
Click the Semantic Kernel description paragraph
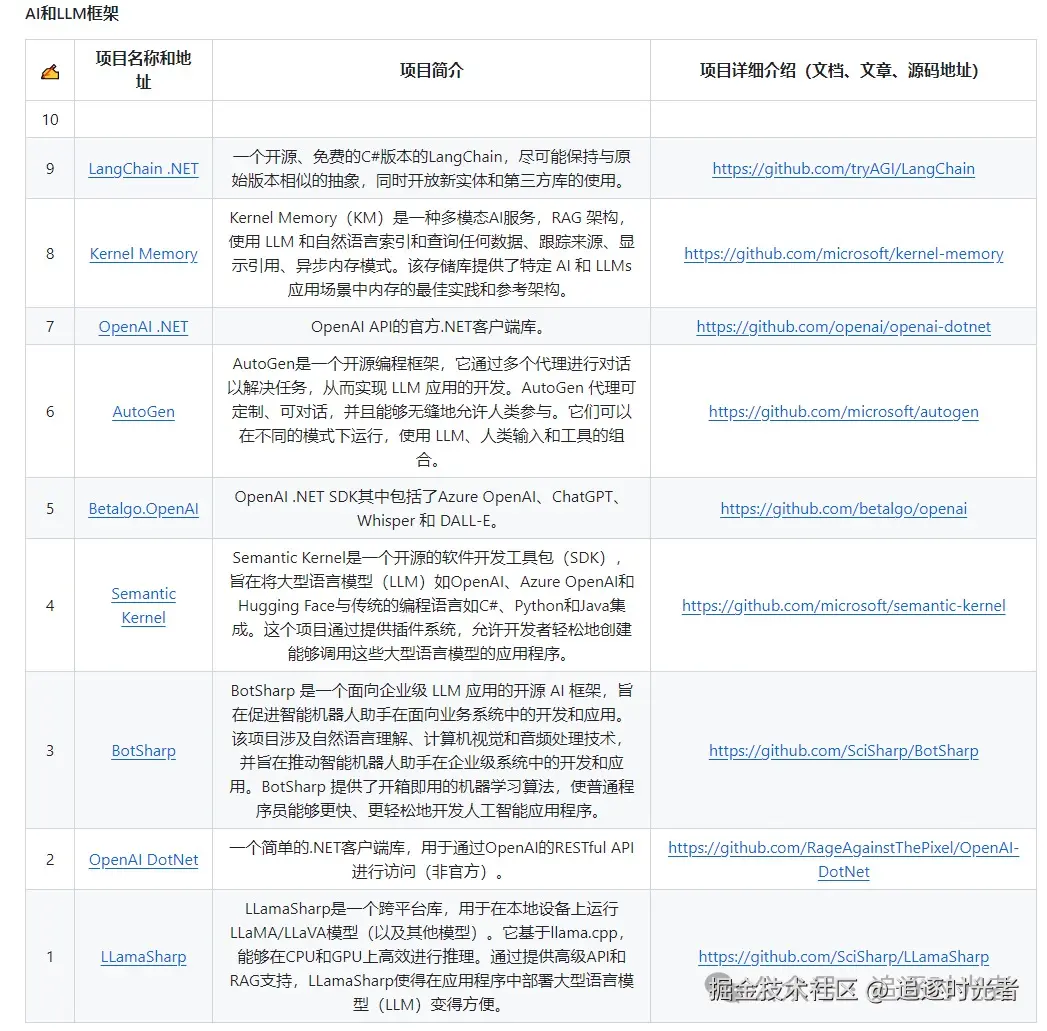431,606
